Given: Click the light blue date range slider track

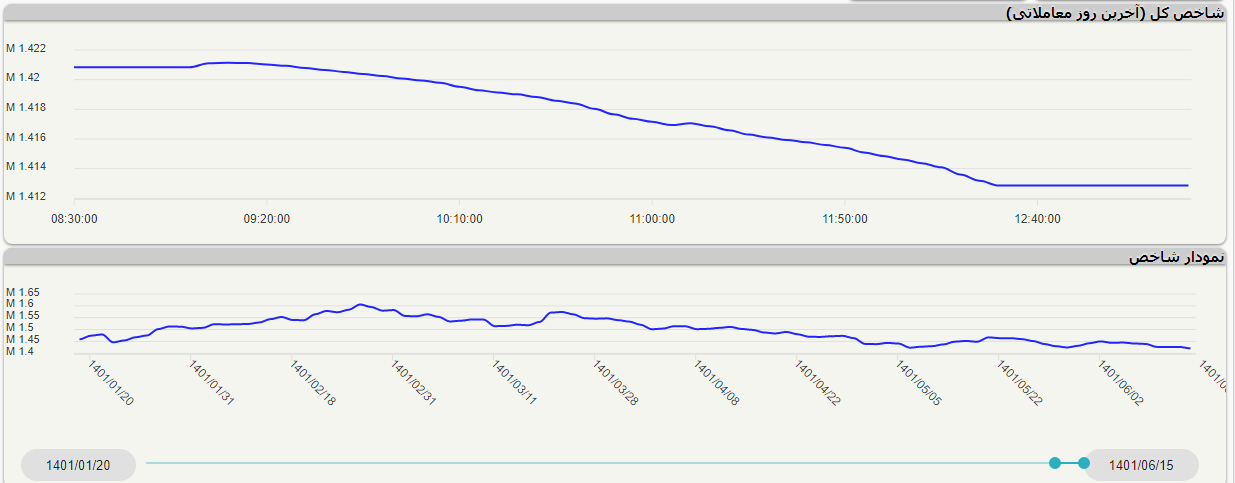Looking at the screenshot, I should (600, 463).
